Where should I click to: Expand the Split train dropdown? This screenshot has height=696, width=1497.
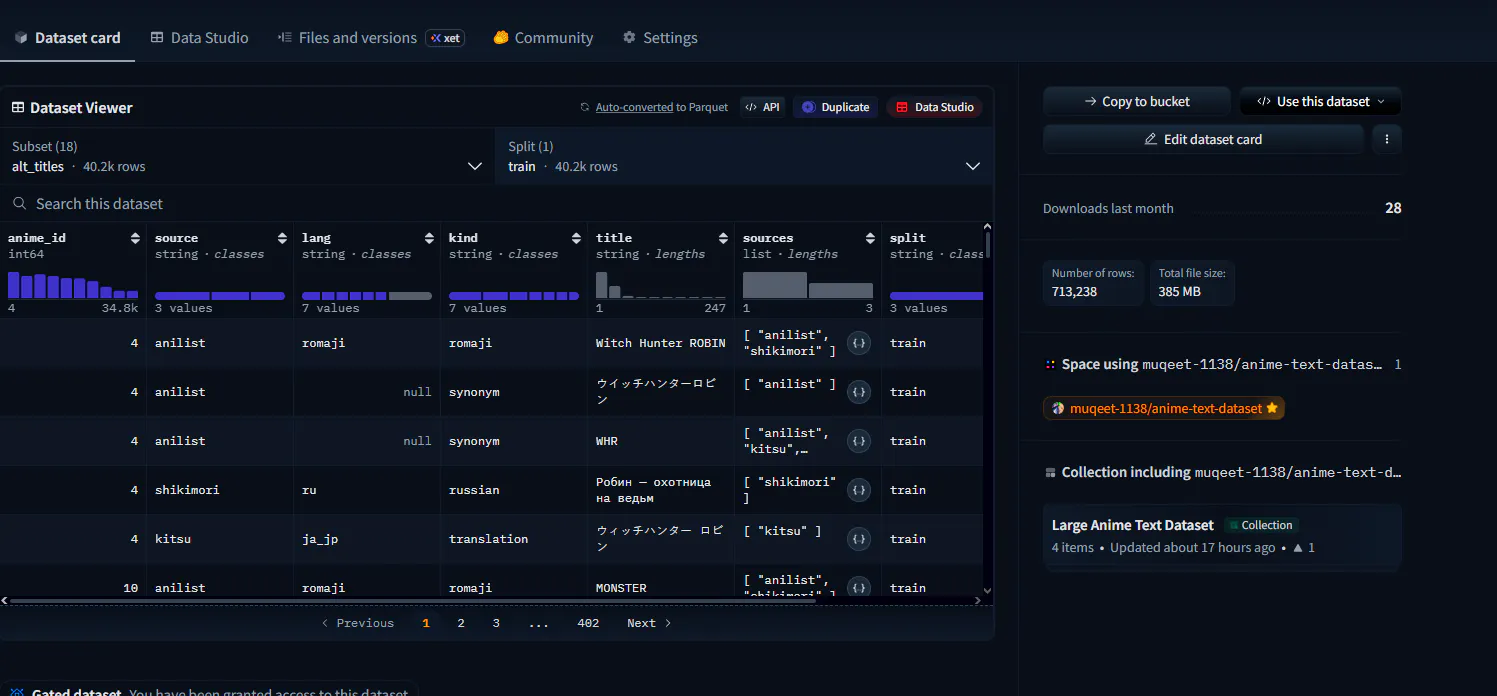click(x=744, y=156)
